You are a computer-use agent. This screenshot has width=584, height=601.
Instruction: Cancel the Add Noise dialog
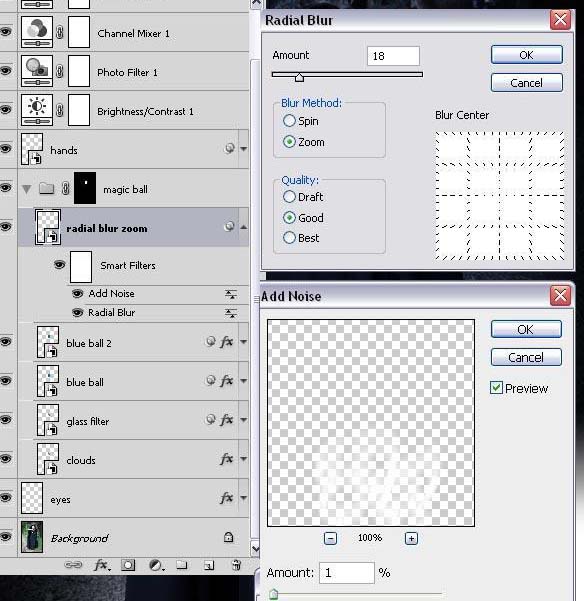(x=526, y=357)
